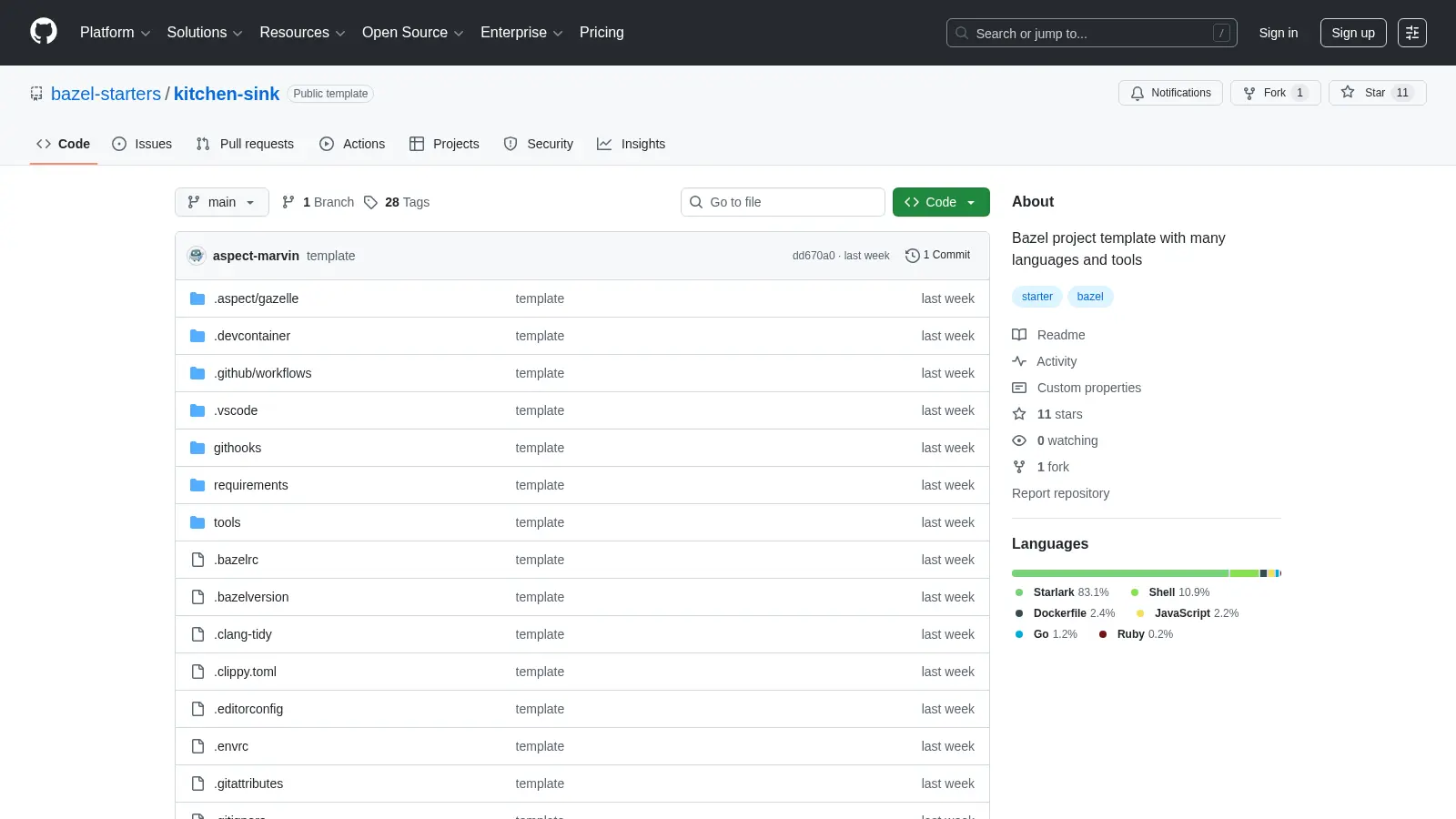This screenshot has height=819, width=1456.
Task: Click the GitHub logo icon
Action: click(44, 32)
